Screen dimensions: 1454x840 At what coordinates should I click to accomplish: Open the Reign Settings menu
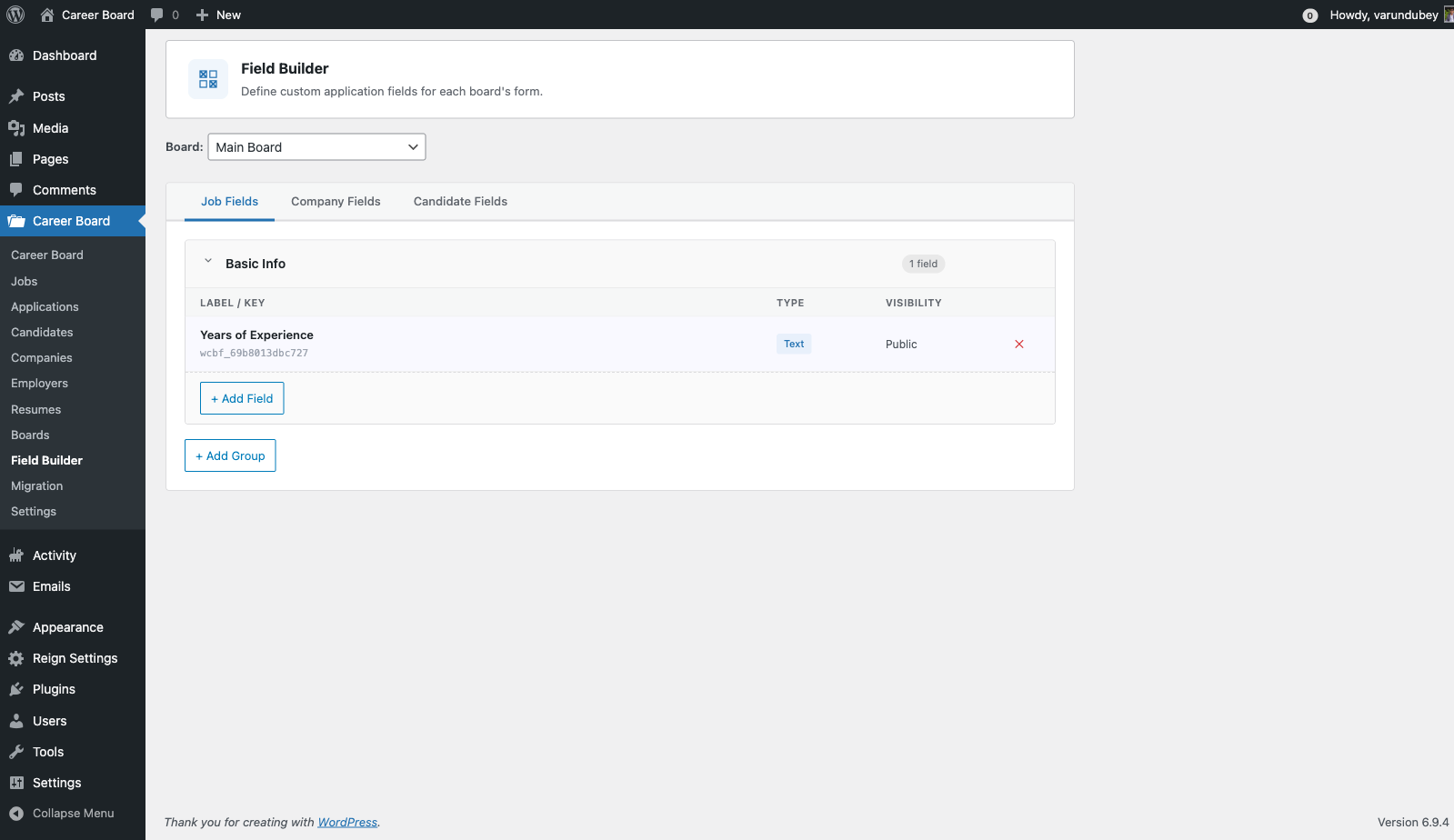pos(75,658)
